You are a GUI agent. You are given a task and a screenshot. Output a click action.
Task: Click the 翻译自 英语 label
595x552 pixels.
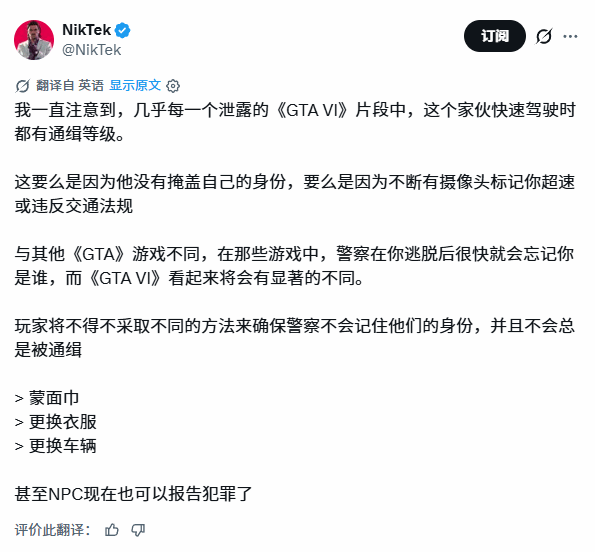pyautogui.click(x=70, y=85)
